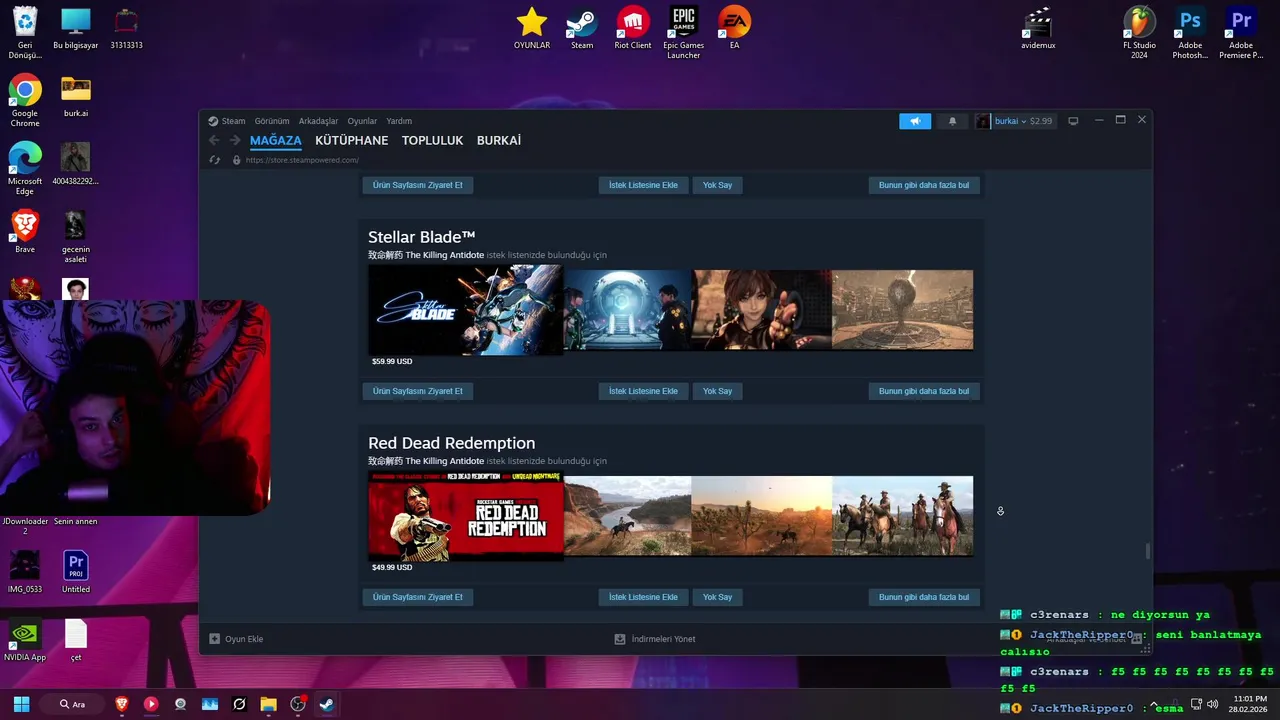Click Oyun Ekle add game button
This screenshot has width=1280, height=720.
click(x=236, y=639)
